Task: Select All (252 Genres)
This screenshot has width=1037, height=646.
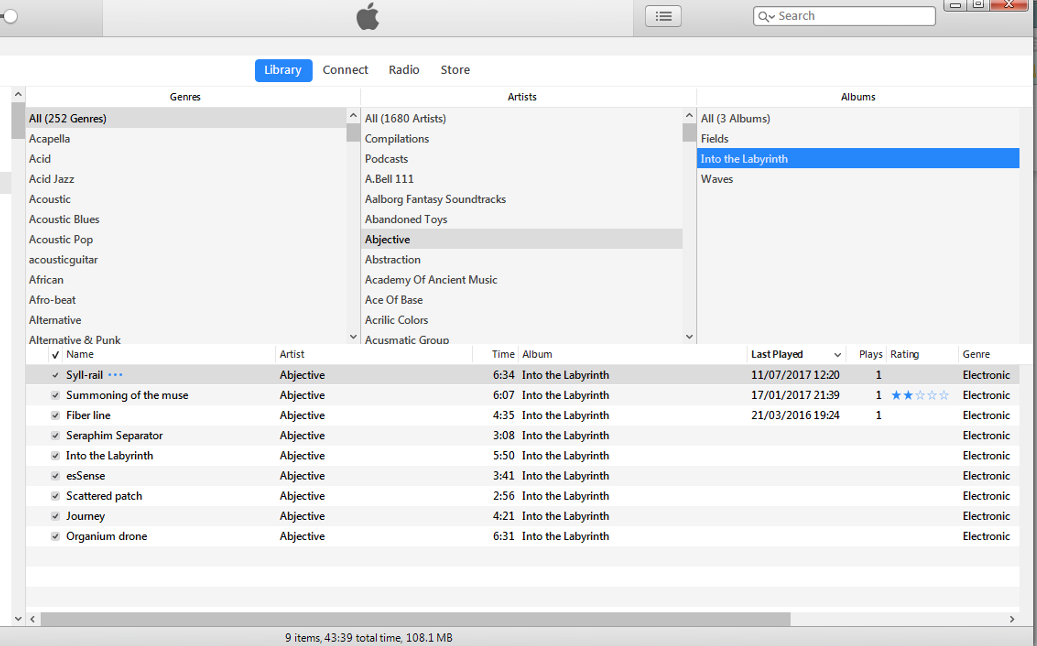Action: pyautogui.click(x=186, y=118)
